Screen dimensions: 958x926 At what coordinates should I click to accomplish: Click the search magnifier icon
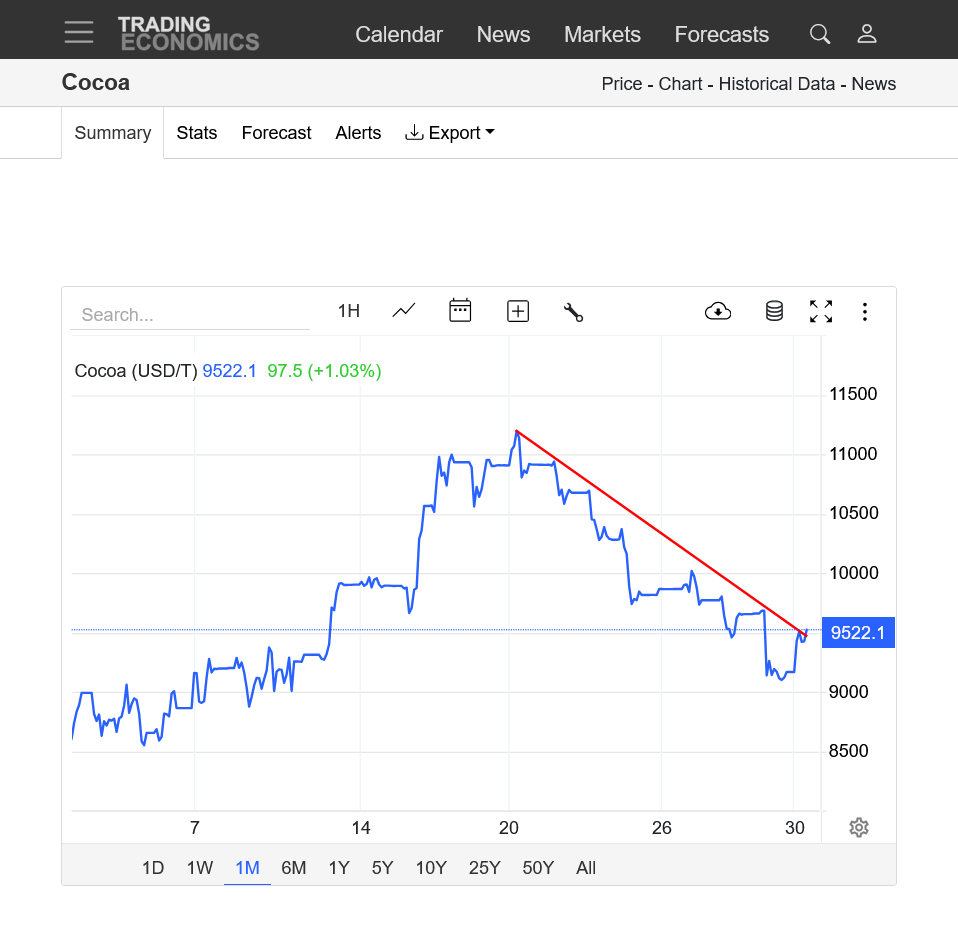coord(820,34)
